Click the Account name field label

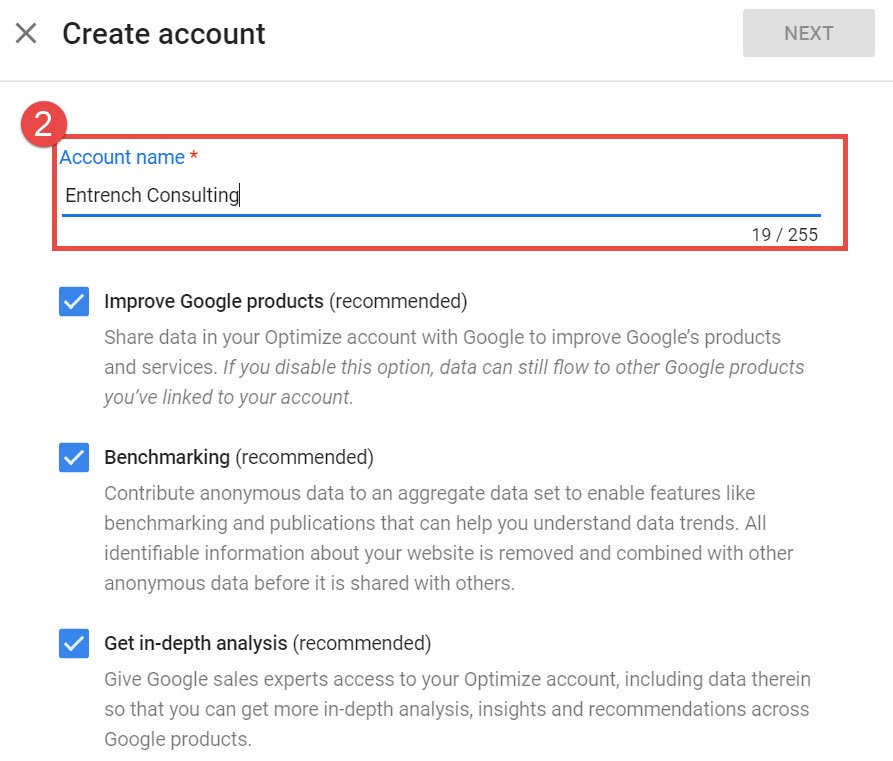click(122, 157)
